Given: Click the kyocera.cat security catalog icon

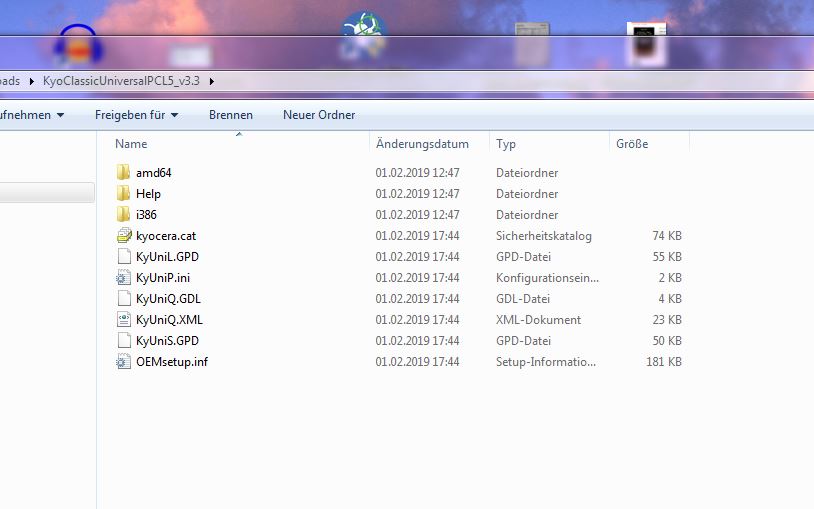Looking at the screenshot, I should click(x=124, y=236).
